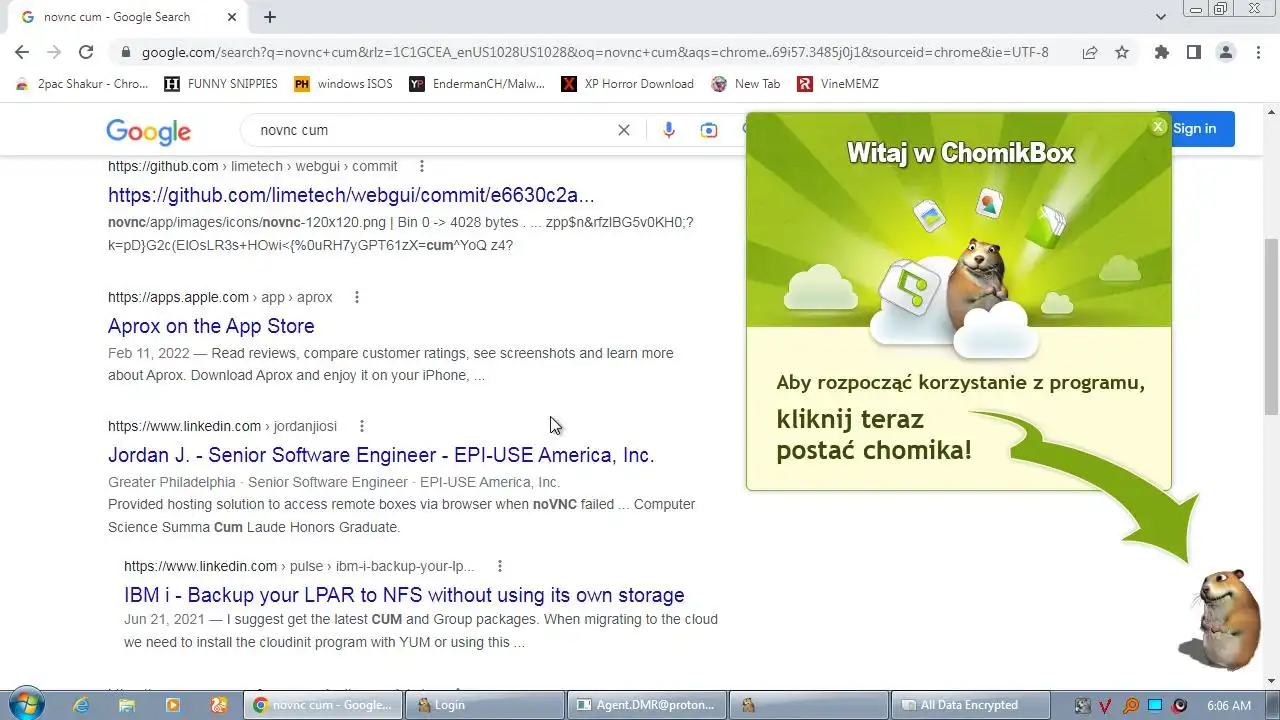
Task: Switch to 'All Data Encrypted' taskbar window
Action: (971, 705)
